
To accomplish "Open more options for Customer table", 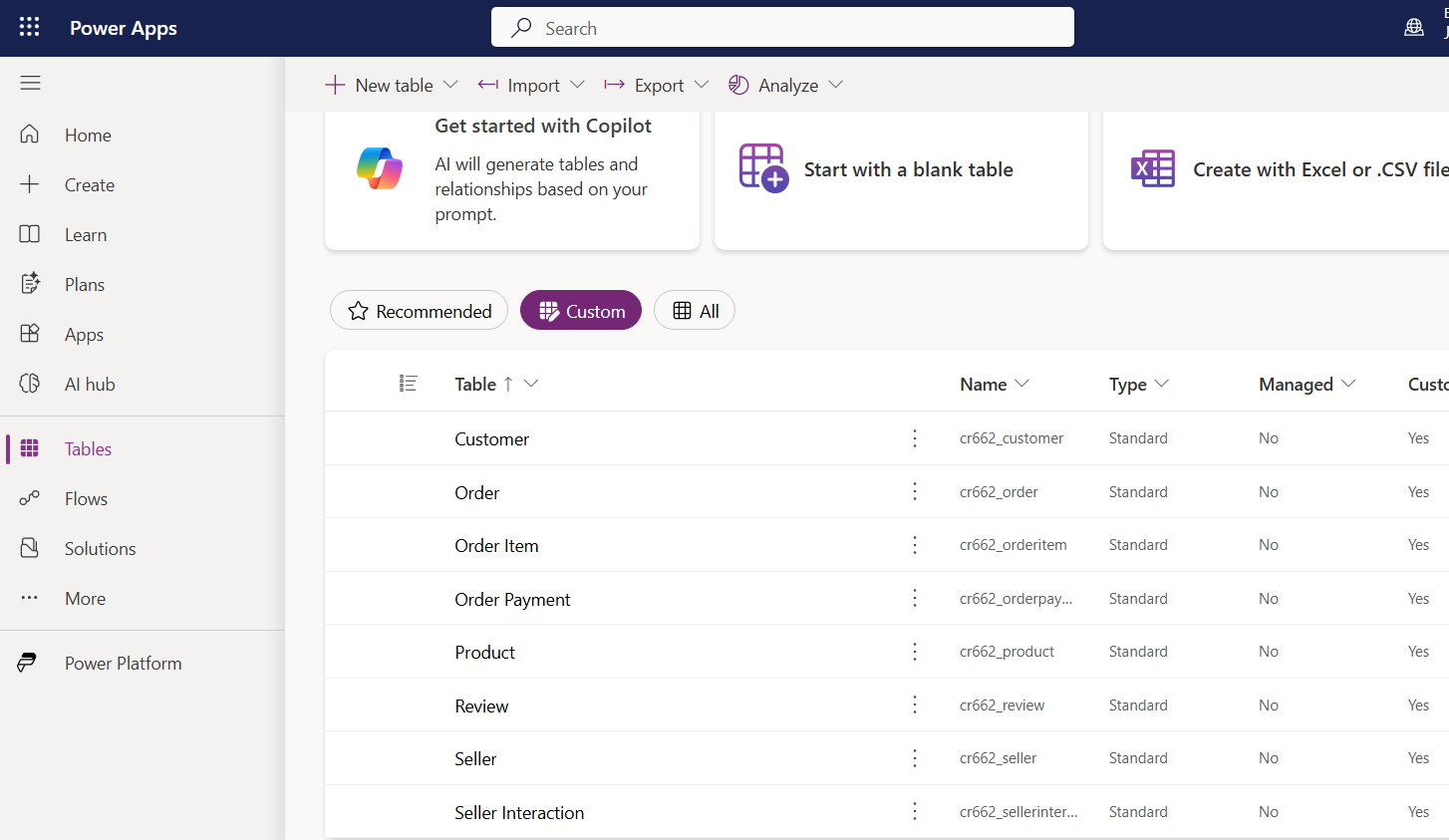I will click(x=915, y=438).
